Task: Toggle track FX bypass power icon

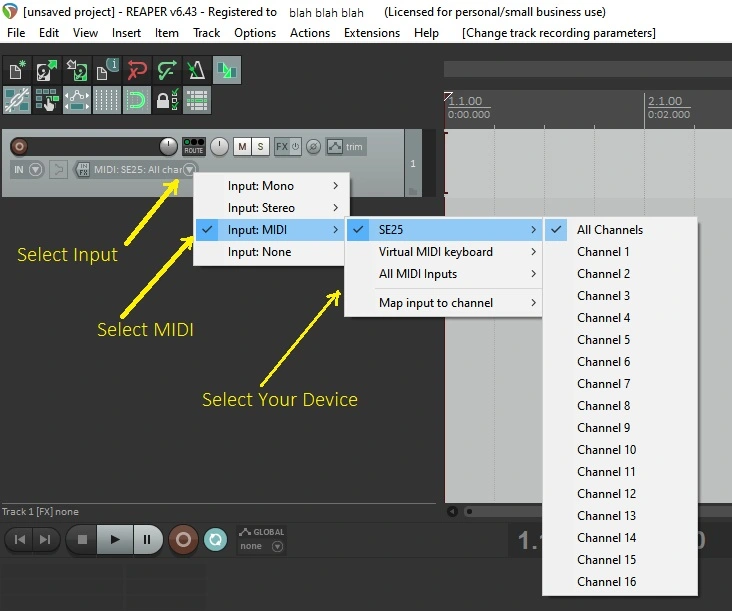Action: [296, 147]
